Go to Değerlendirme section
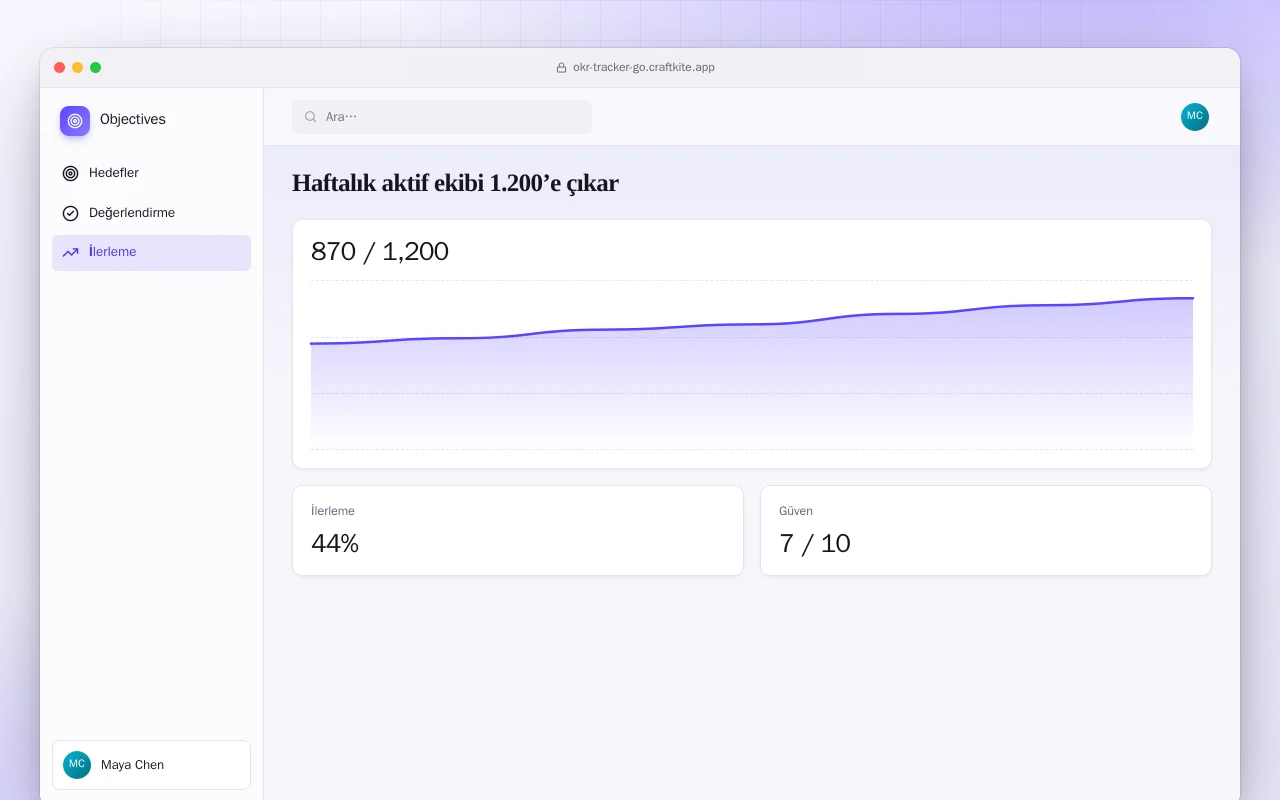Viewport: 1280px width, 800px height. (x=151, y=213)
